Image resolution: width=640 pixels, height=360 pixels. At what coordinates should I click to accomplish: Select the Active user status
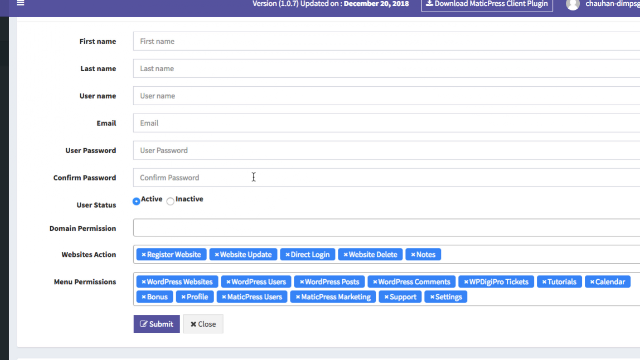pyautogui.click(x=136, y=201)
